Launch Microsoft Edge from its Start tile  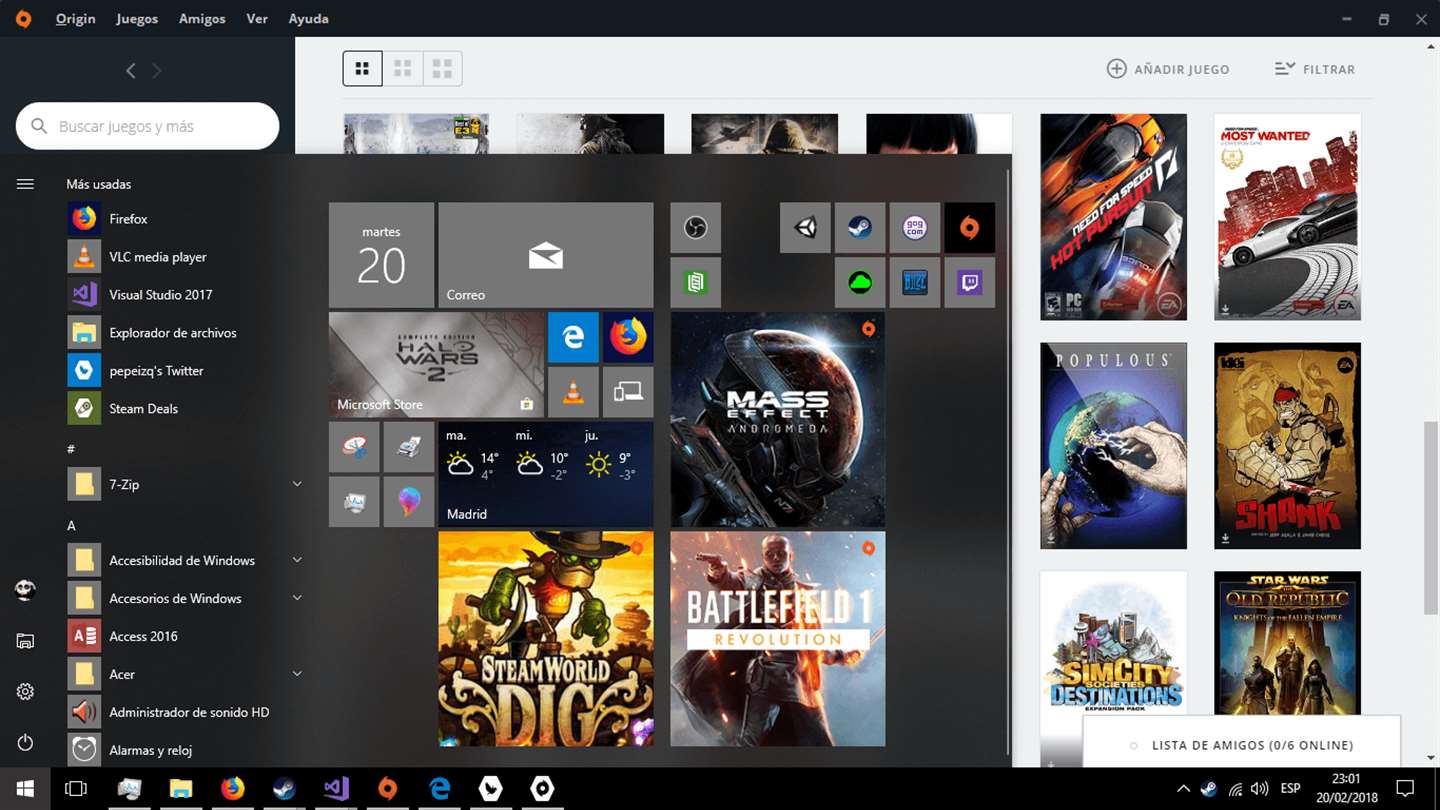573,337
